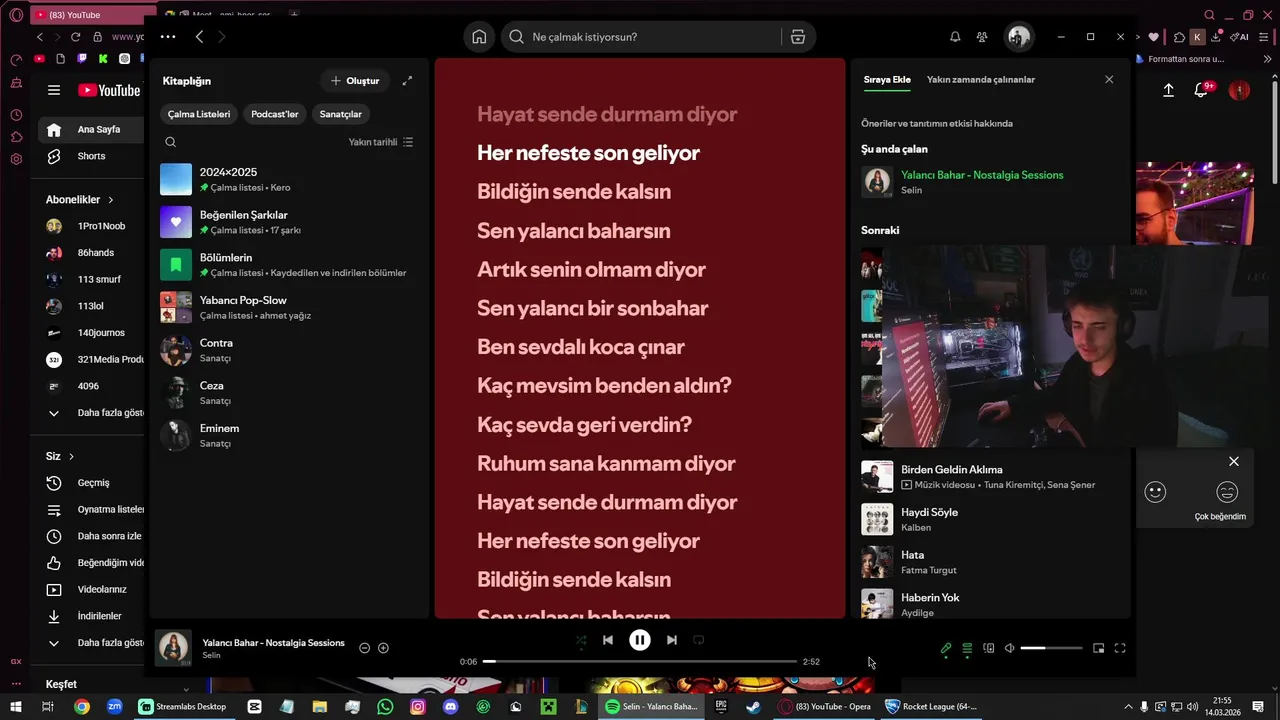
Task: Open YouTube hamburger guide menu
Action: (x=54, y=90)
